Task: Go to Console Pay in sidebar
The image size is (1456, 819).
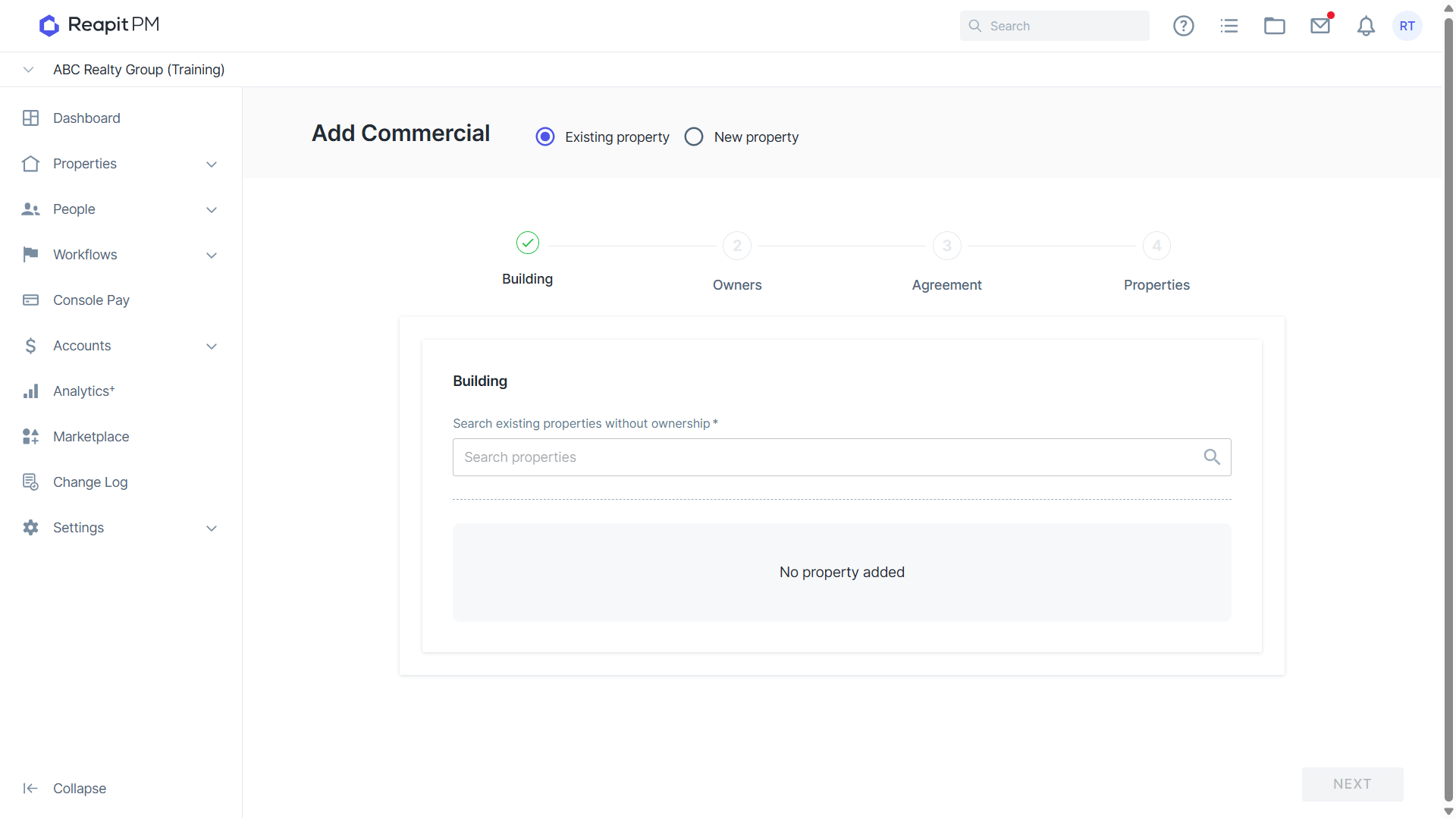Action: pos(91,300)
